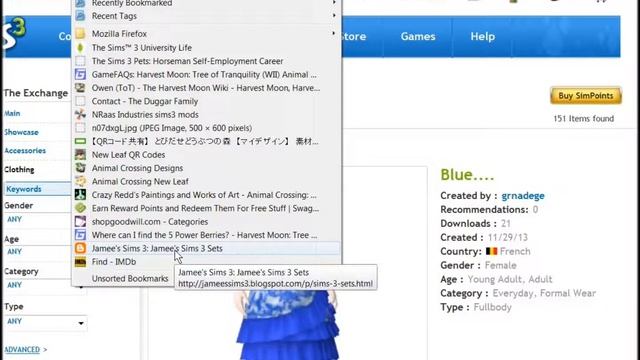Open the Unsorted Bookmarks entry
Viewport: 640px width, 360px height.
130,278
